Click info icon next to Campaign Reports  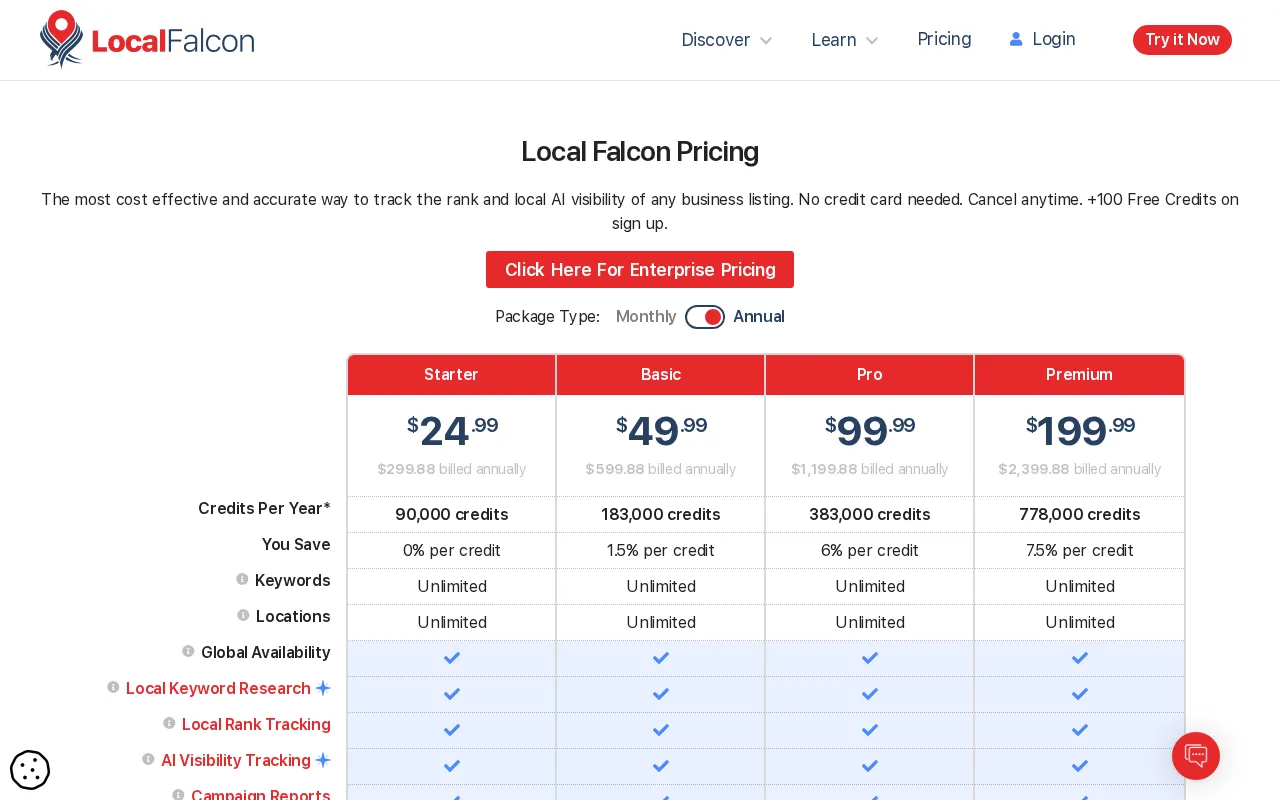click(178, 795)
